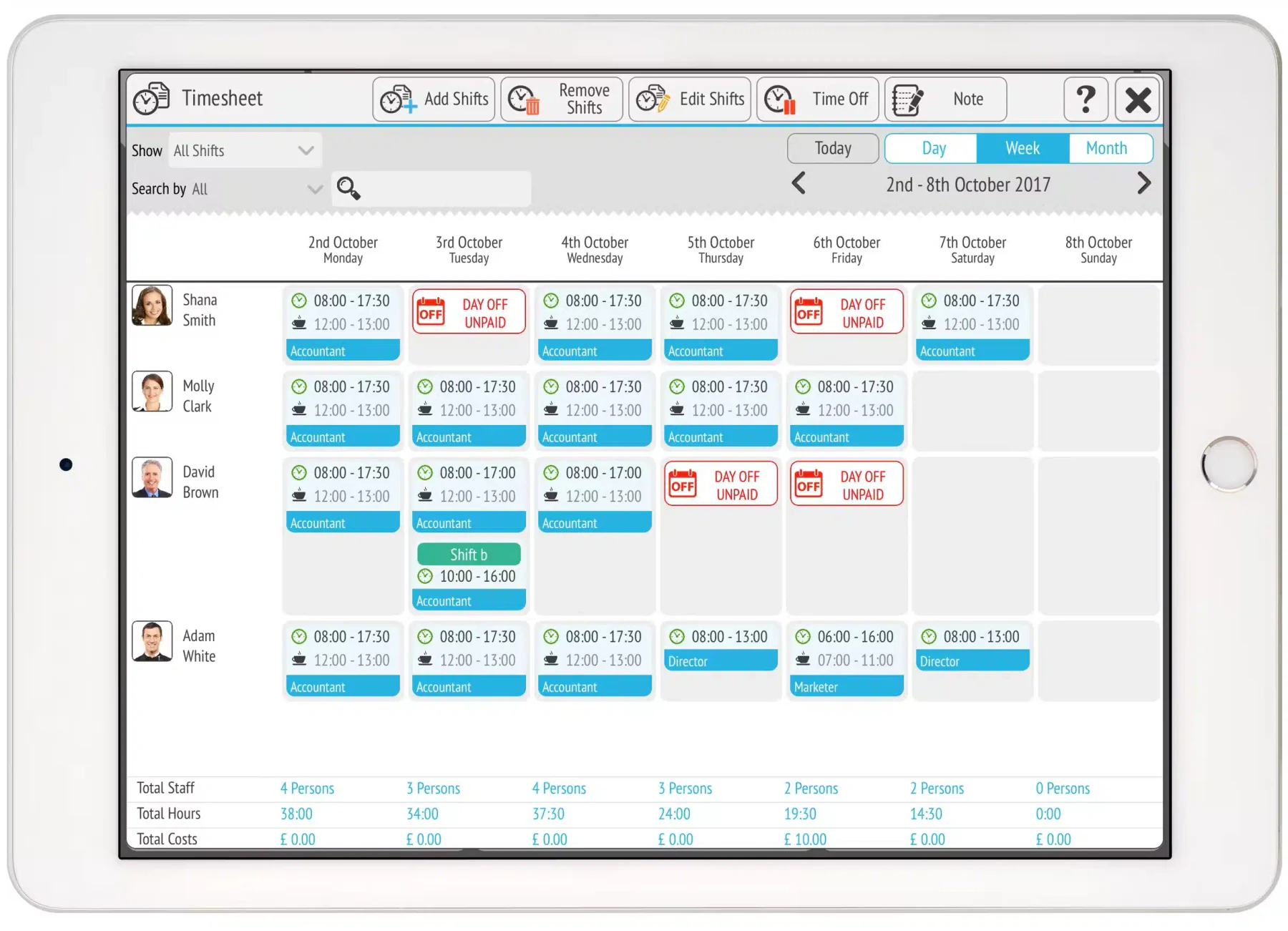Open the Time Off tool
Image resolution: width=1288 pixels, height=931 pixels.
pos(817,99)
